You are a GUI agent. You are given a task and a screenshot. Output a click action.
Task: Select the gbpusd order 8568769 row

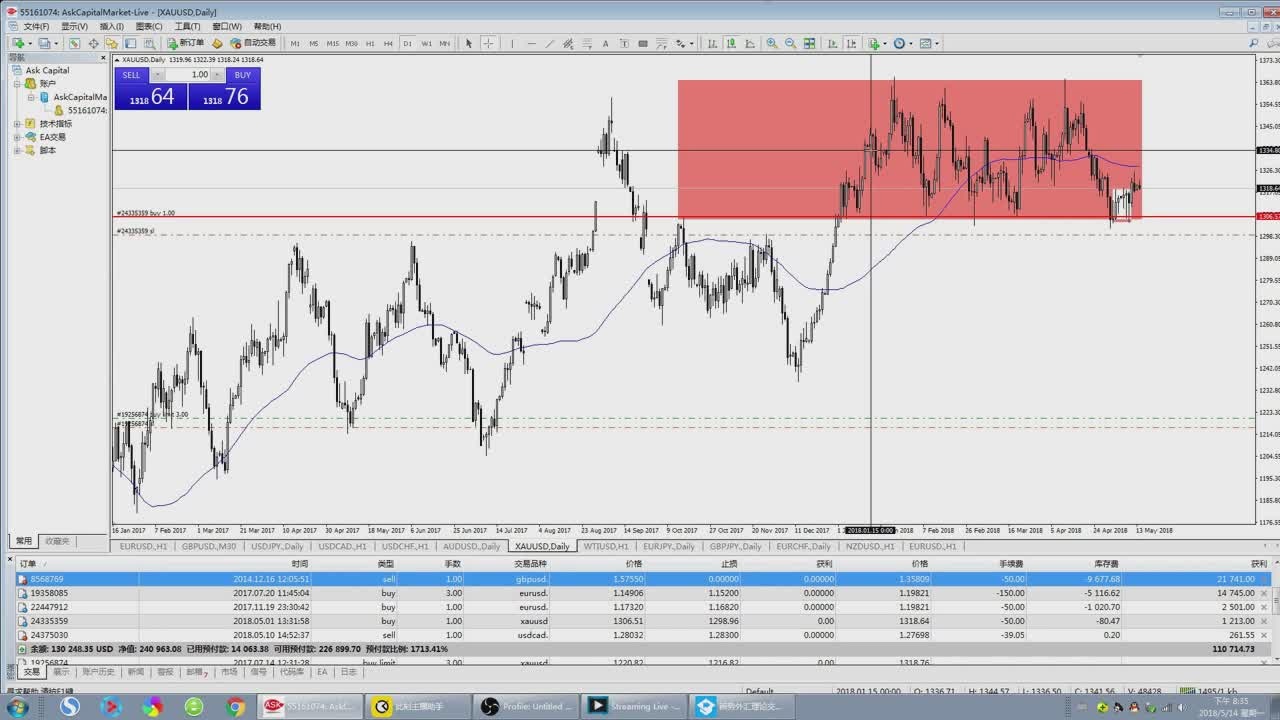(x=643, y=579)
